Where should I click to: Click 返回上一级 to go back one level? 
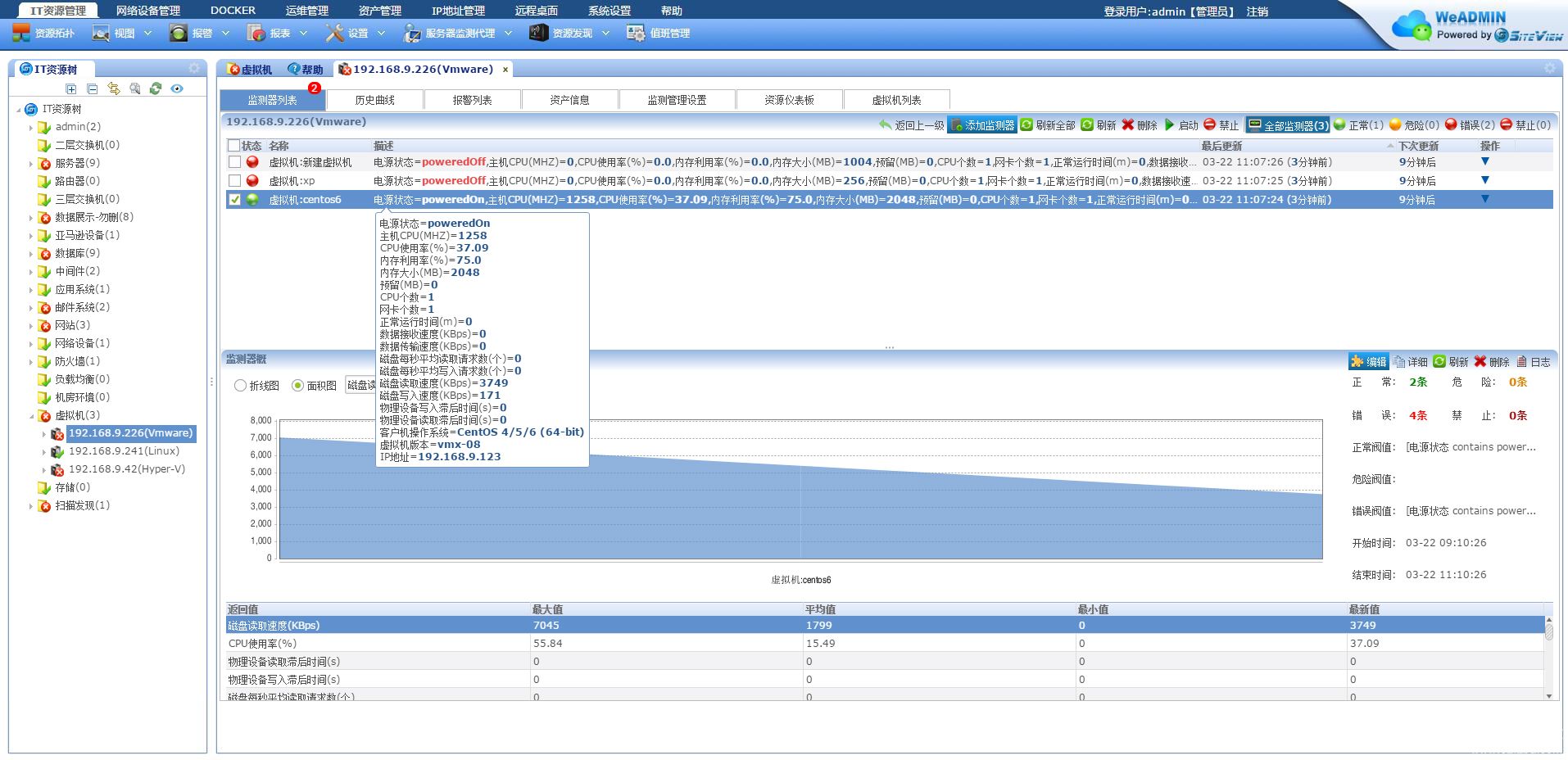[x=911, y=125]
